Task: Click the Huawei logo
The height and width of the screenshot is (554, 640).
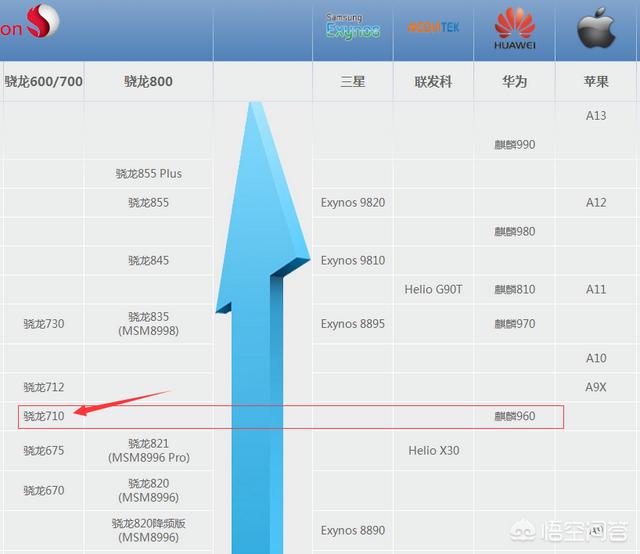Action: click(x=515, y=29)
